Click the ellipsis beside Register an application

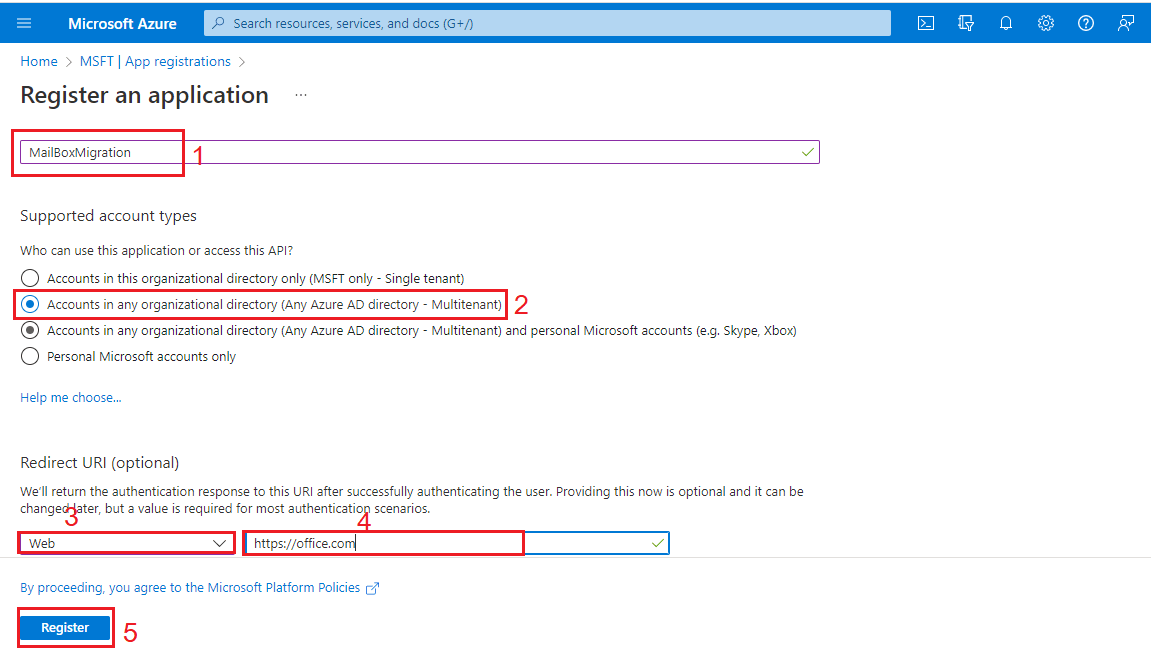301,95
